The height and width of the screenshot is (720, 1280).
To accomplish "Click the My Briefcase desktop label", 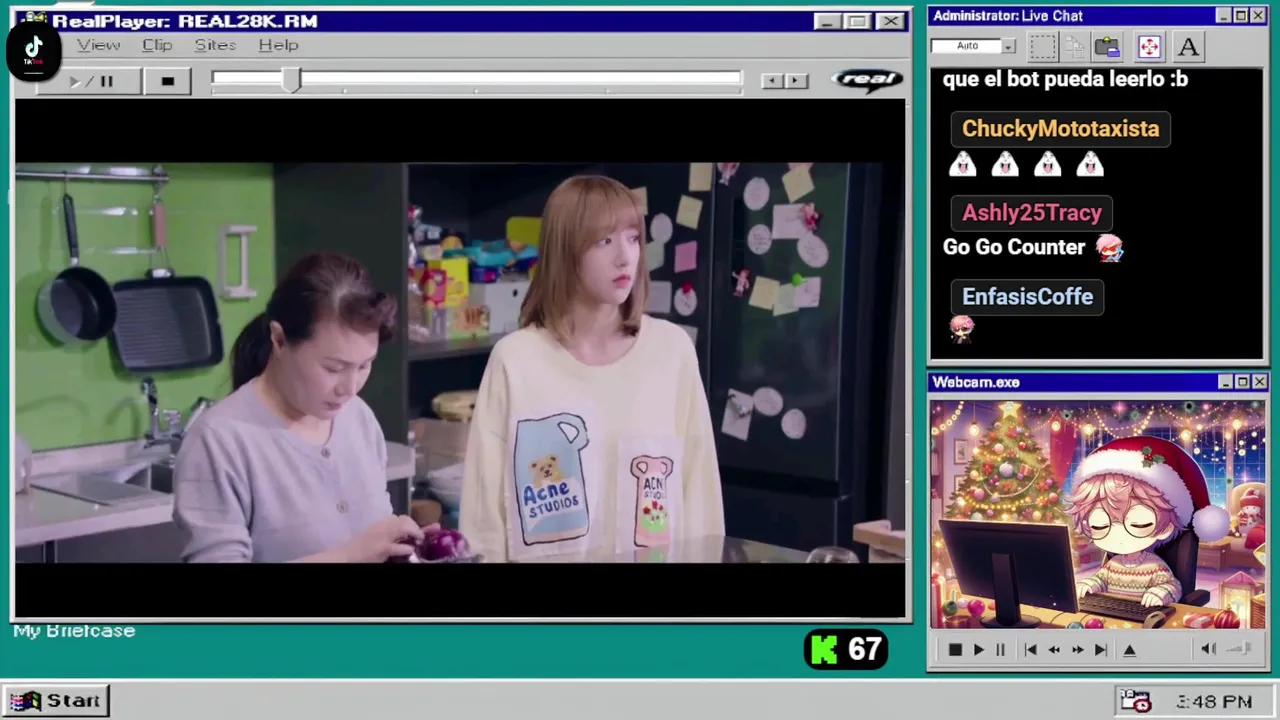I will click(74, 631).
